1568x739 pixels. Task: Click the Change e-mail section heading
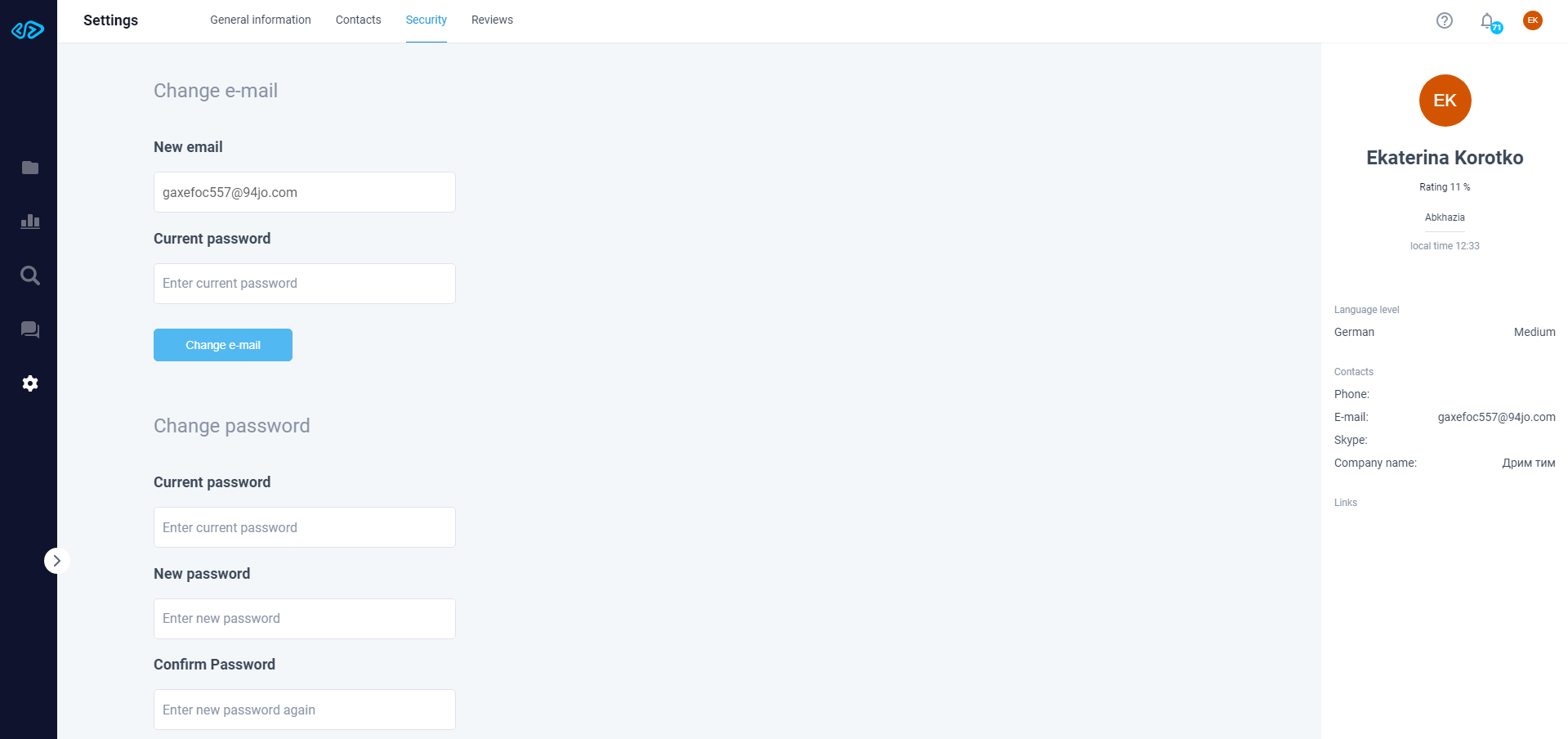point(216,91)
